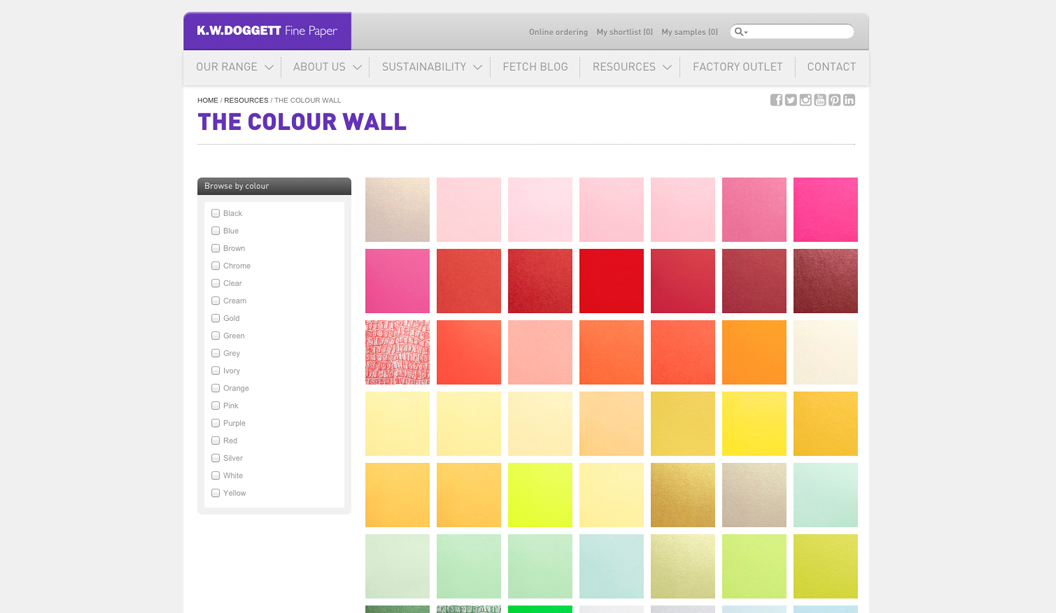Open the Instagram social icon
Screen dimensions: 1056x613
coord(805,100)
